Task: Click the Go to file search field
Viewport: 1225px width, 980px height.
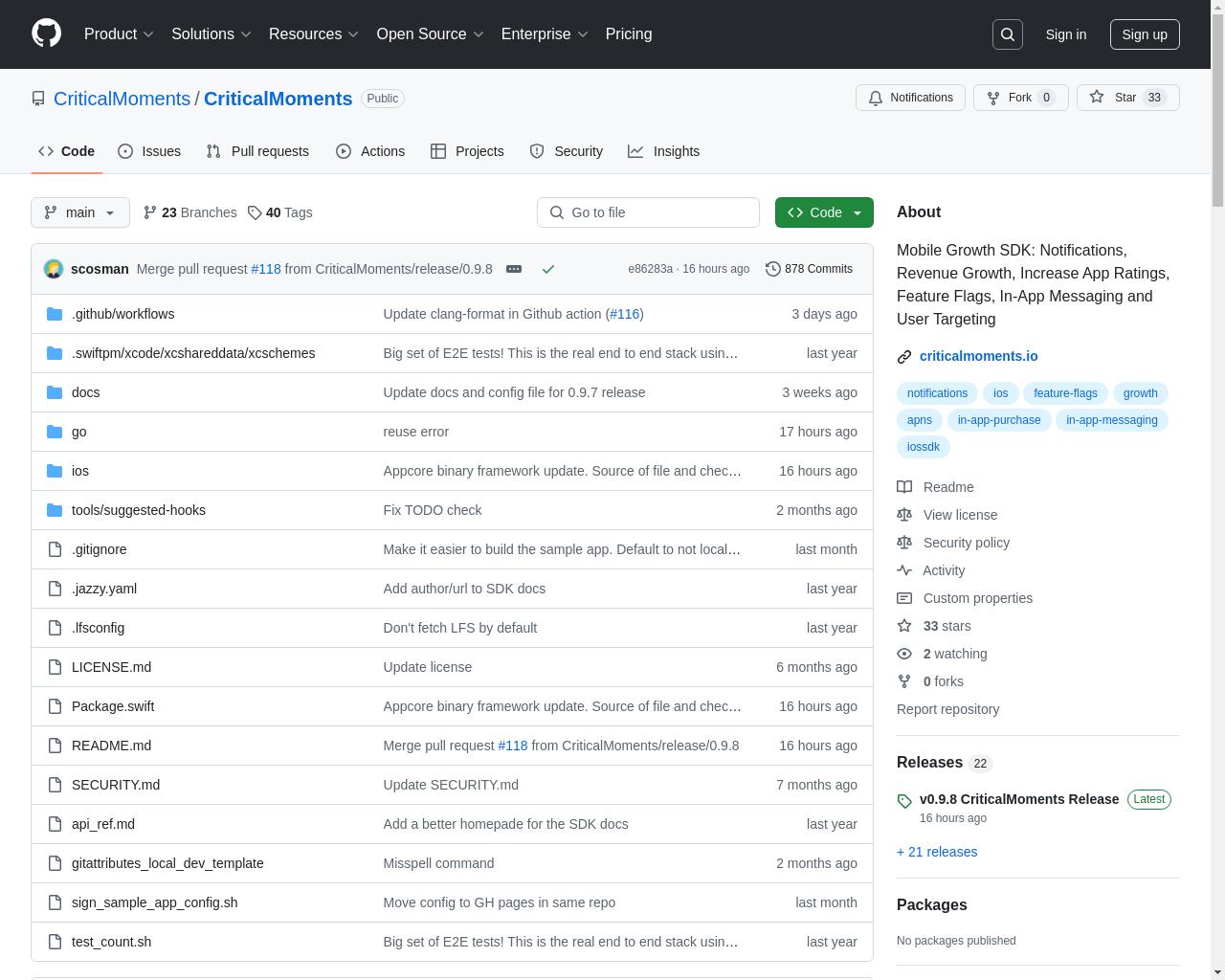Action: [x=648, y=212]
